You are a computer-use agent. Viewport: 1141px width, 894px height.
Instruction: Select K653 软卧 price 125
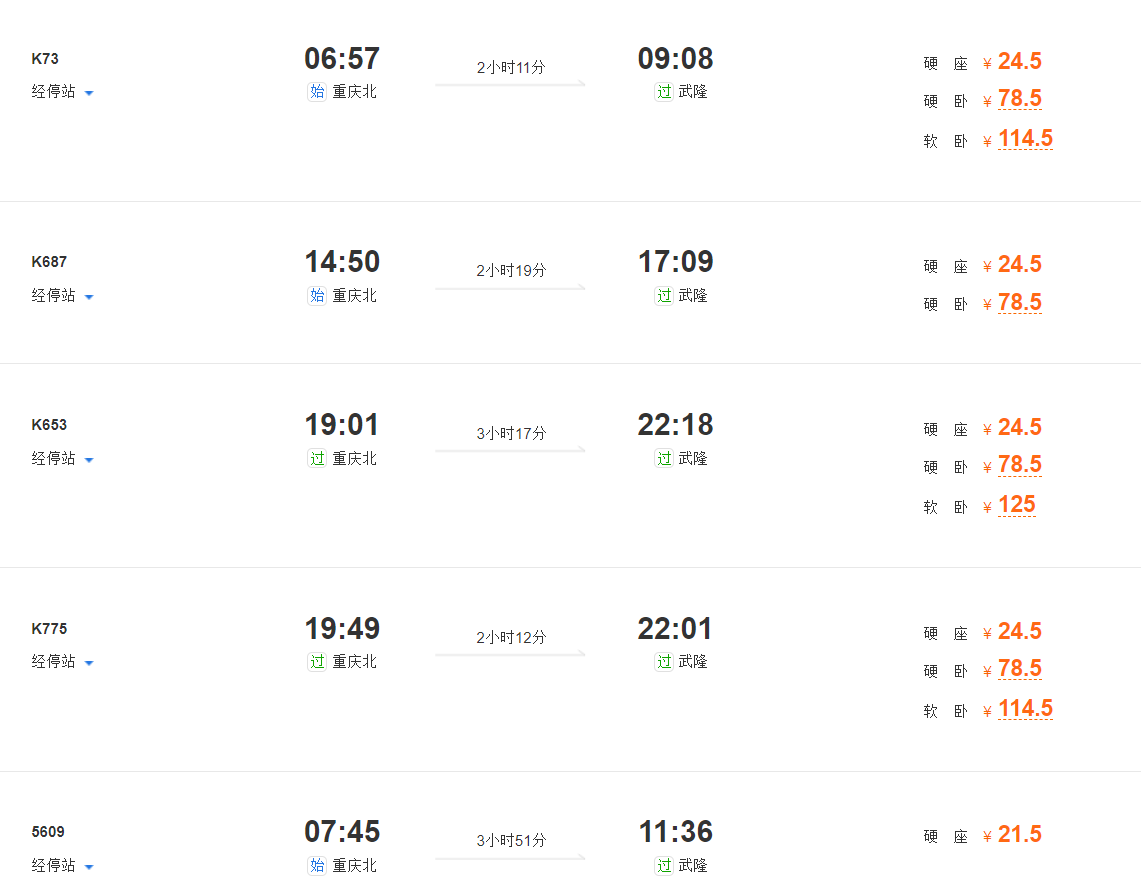1016,505
